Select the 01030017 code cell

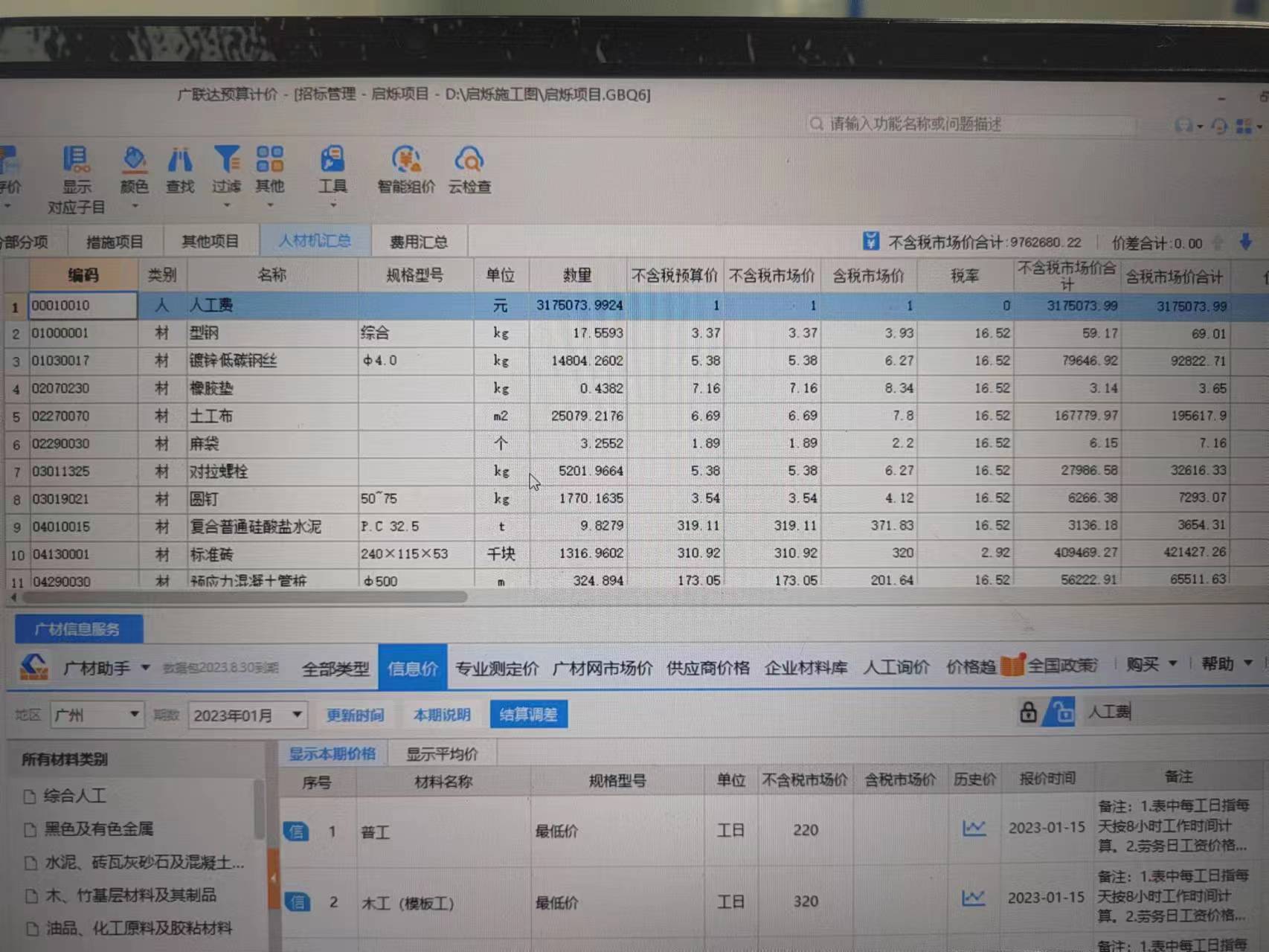(x=83, y=361)
